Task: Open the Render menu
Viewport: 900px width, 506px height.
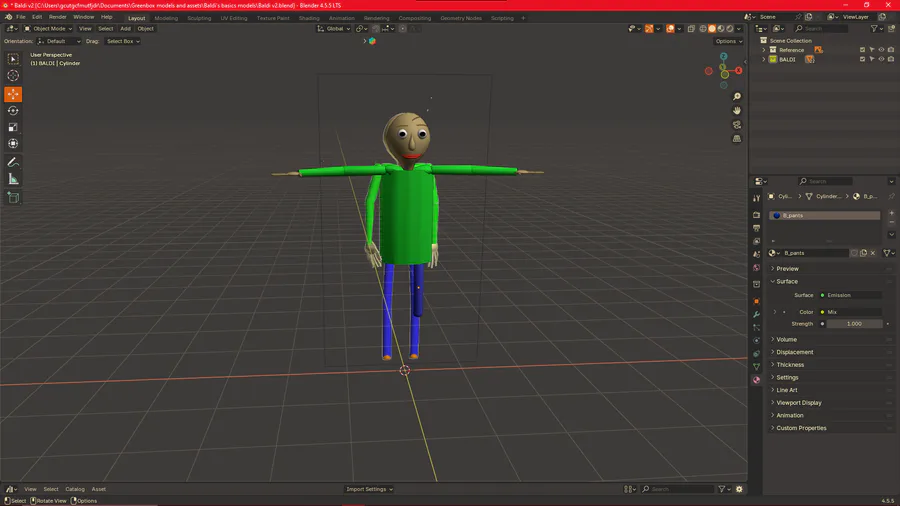Action: click(x=57, y=17)
